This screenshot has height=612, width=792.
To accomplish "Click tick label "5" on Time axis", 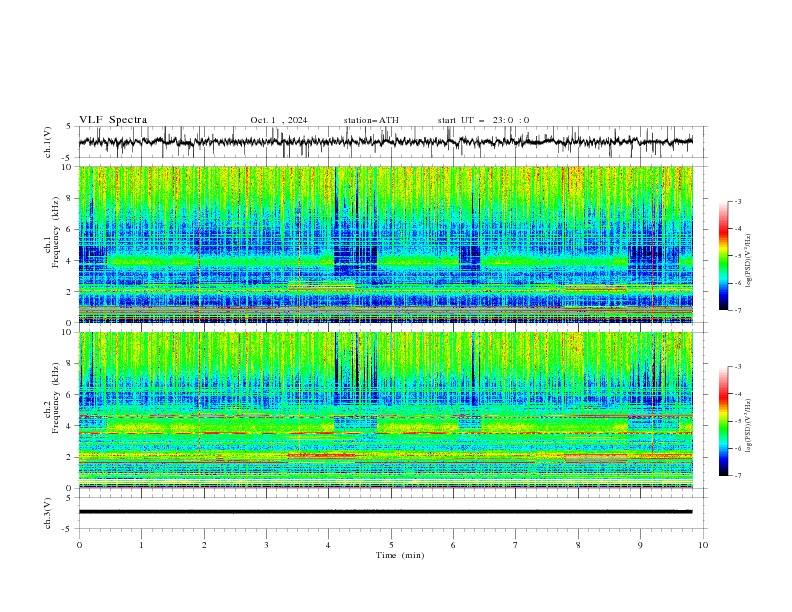I will (x=391, y=545).
